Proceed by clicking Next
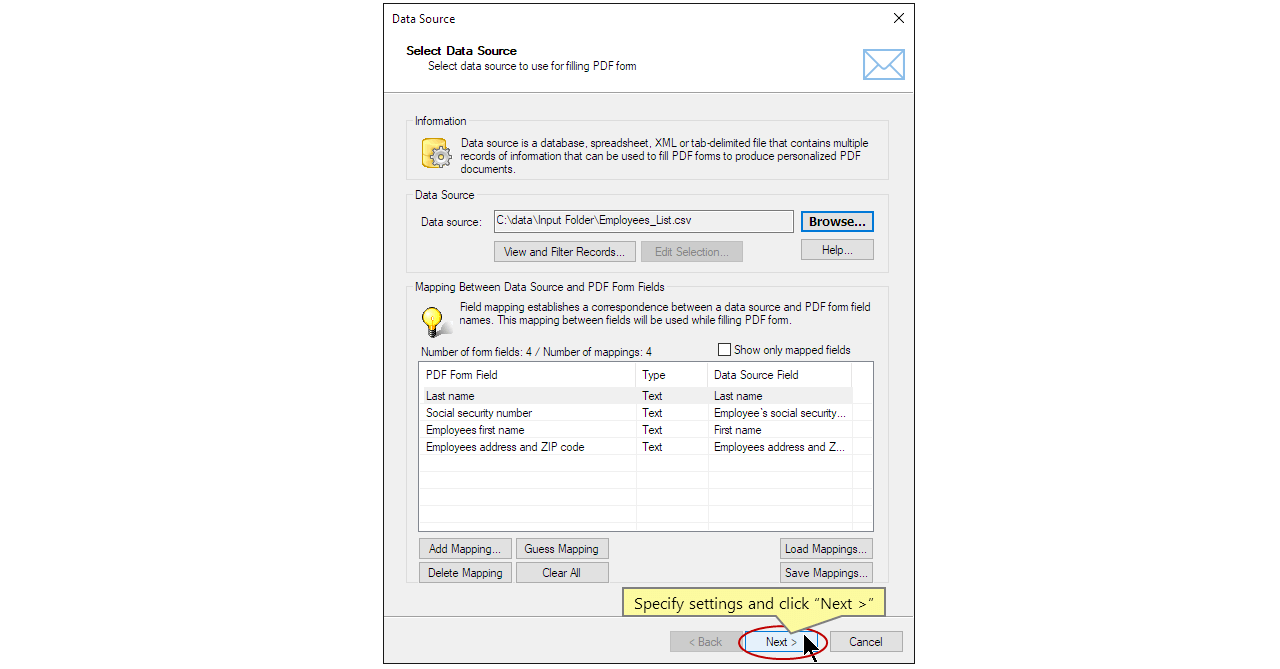Viewport: 1280px width, 669px height. click(781, 641)
